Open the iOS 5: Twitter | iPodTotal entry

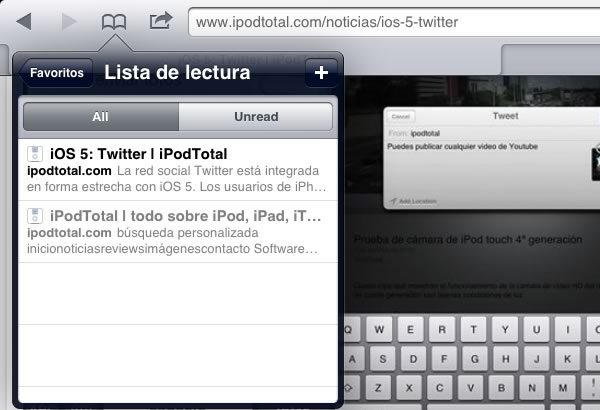[x=178, y=170]
